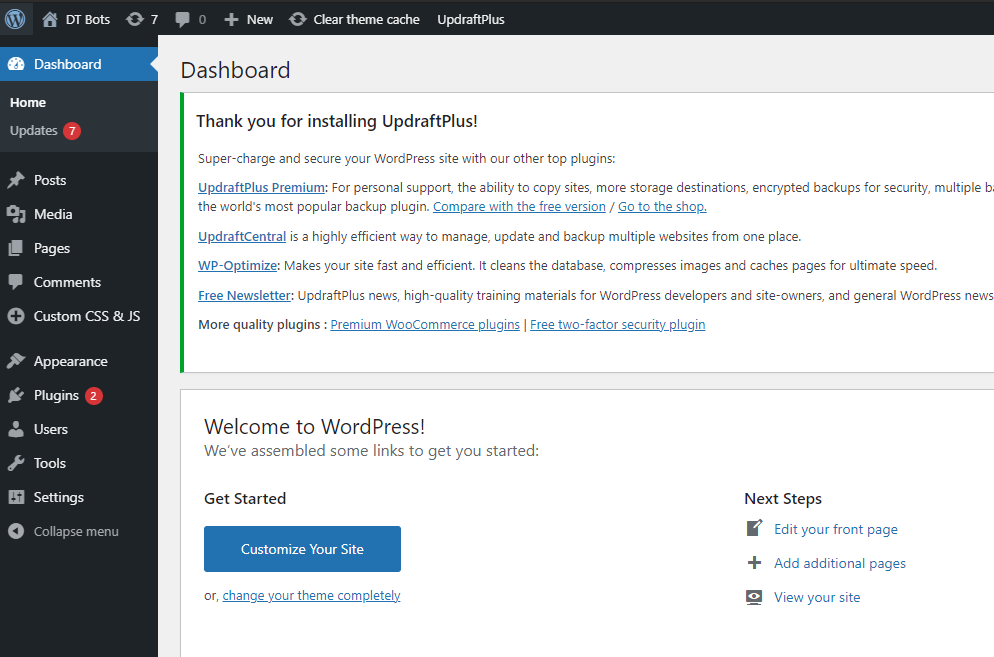Open Free two-factor security plugin link

pos(617,325)
